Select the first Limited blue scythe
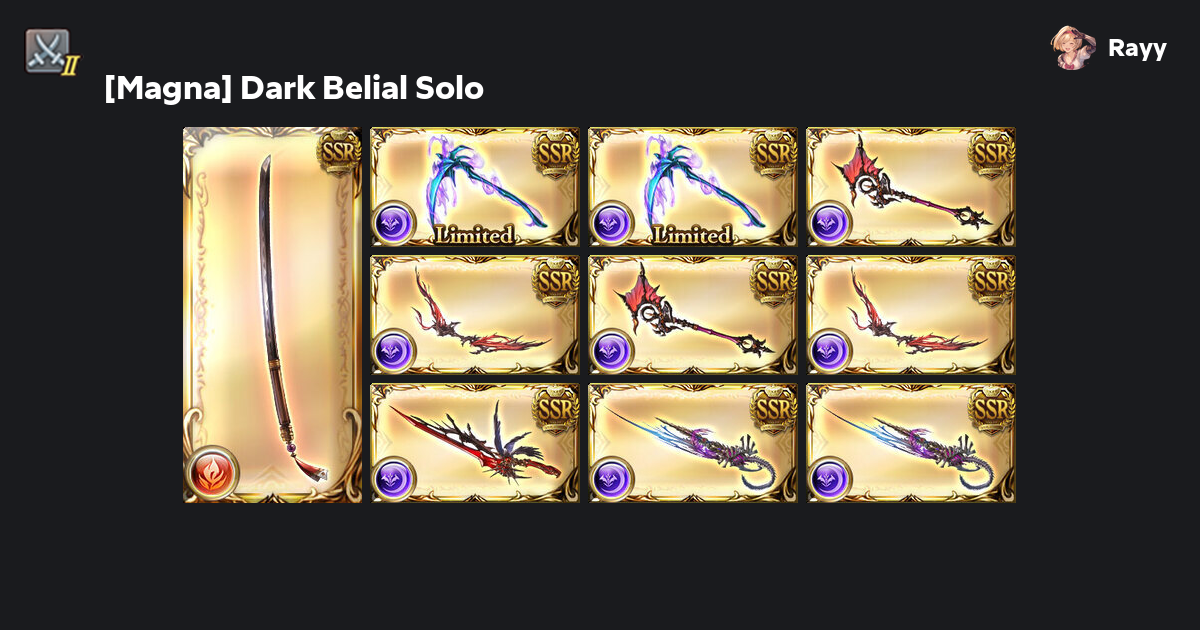 click(x=475, y=187)
